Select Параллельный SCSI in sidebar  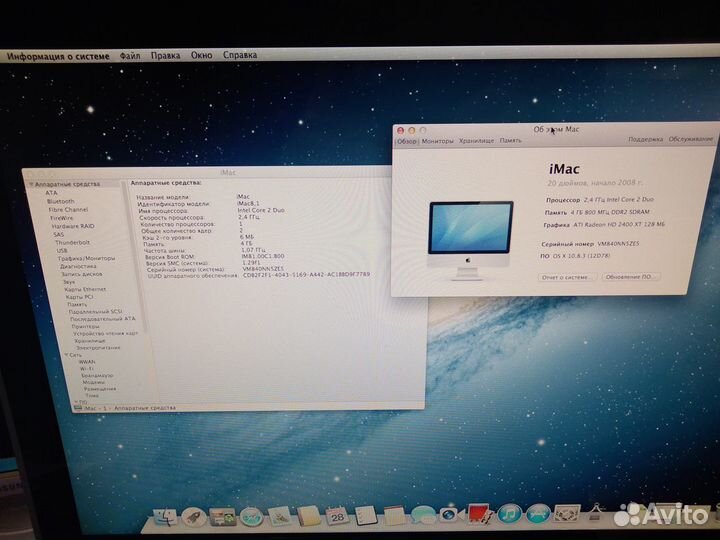(95, 312)
